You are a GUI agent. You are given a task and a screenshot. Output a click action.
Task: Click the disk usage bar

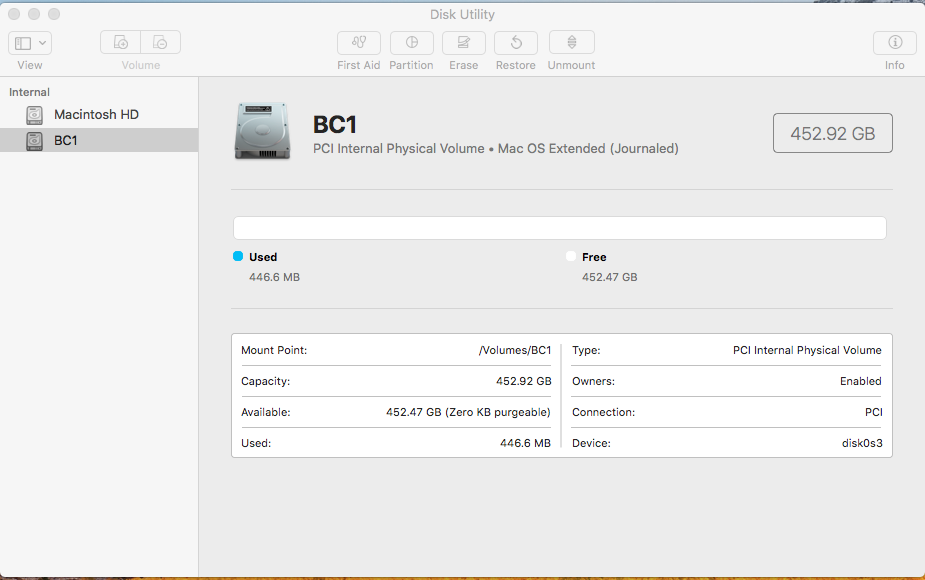click(x=559, y=228)
